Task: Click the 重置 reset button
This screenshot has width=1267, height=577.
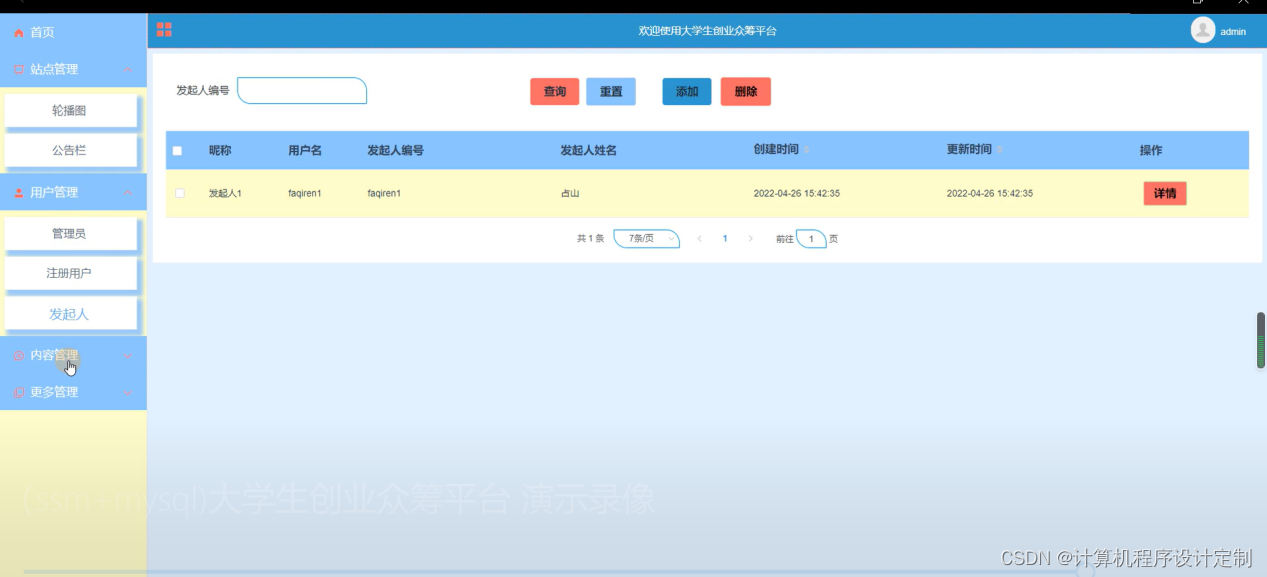Action: tap(611, 92)
